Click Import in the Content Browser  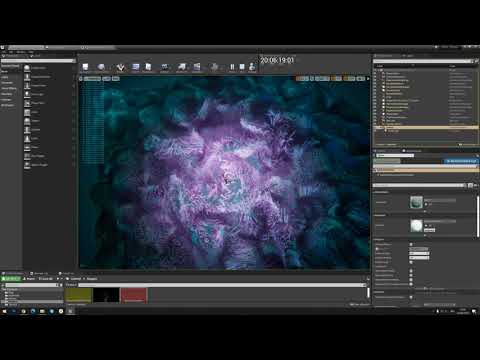(29, 279)
